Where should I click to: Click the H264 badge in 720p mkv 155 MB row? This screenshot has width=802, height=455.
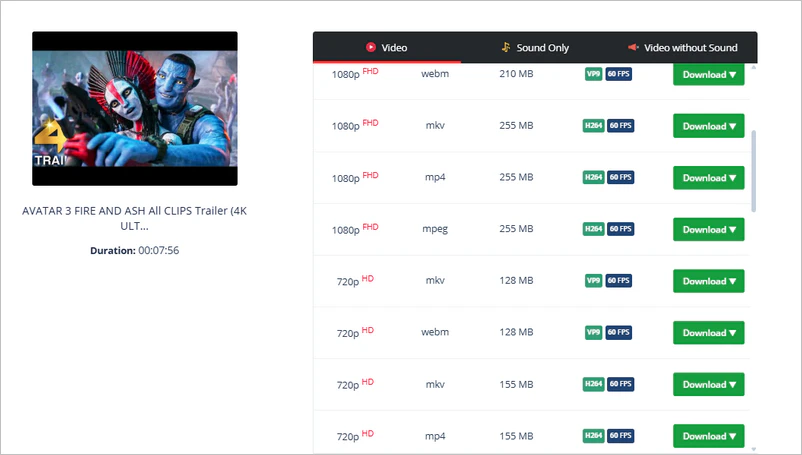pyautogui.click(x=593, y=383)
